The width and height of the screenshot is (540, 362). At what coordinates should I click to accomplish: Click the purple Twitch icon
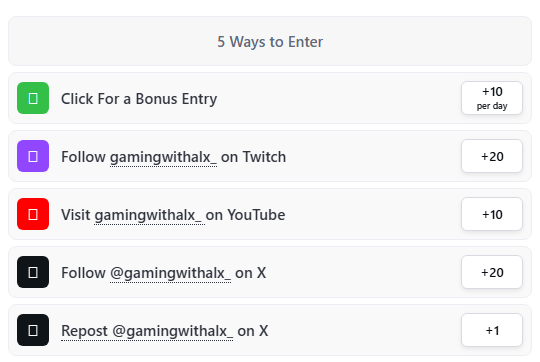[x=33, y=156]
